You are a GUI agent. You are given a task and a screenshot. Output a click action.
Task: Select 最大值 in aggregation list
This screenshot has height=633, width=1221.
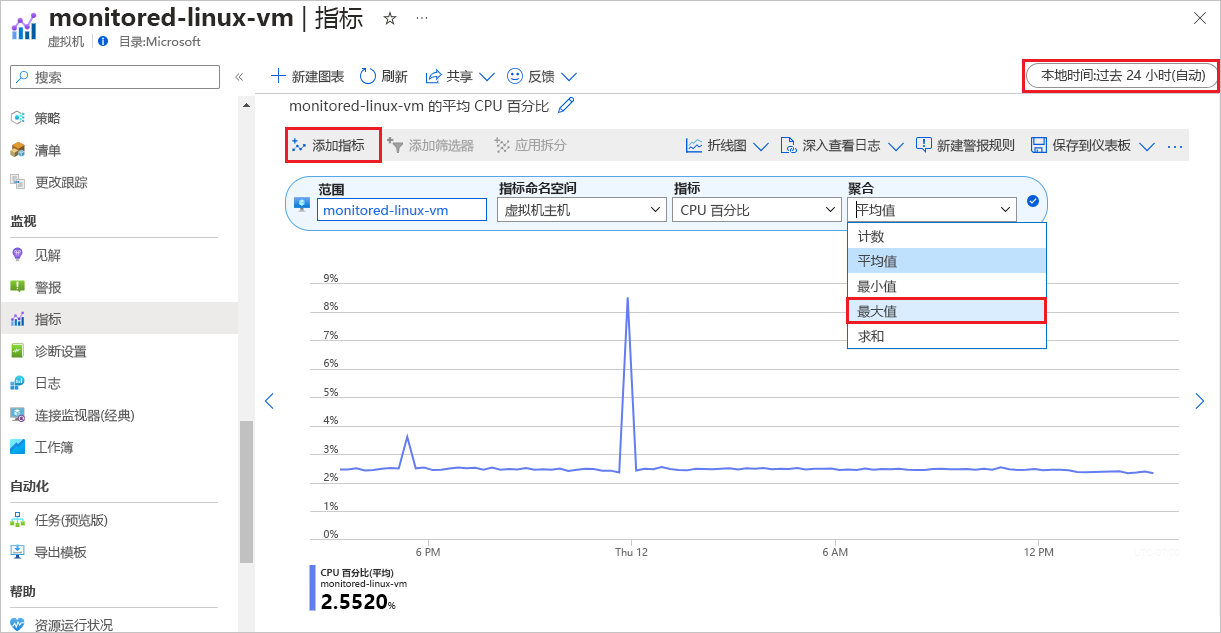coord(947,311)
